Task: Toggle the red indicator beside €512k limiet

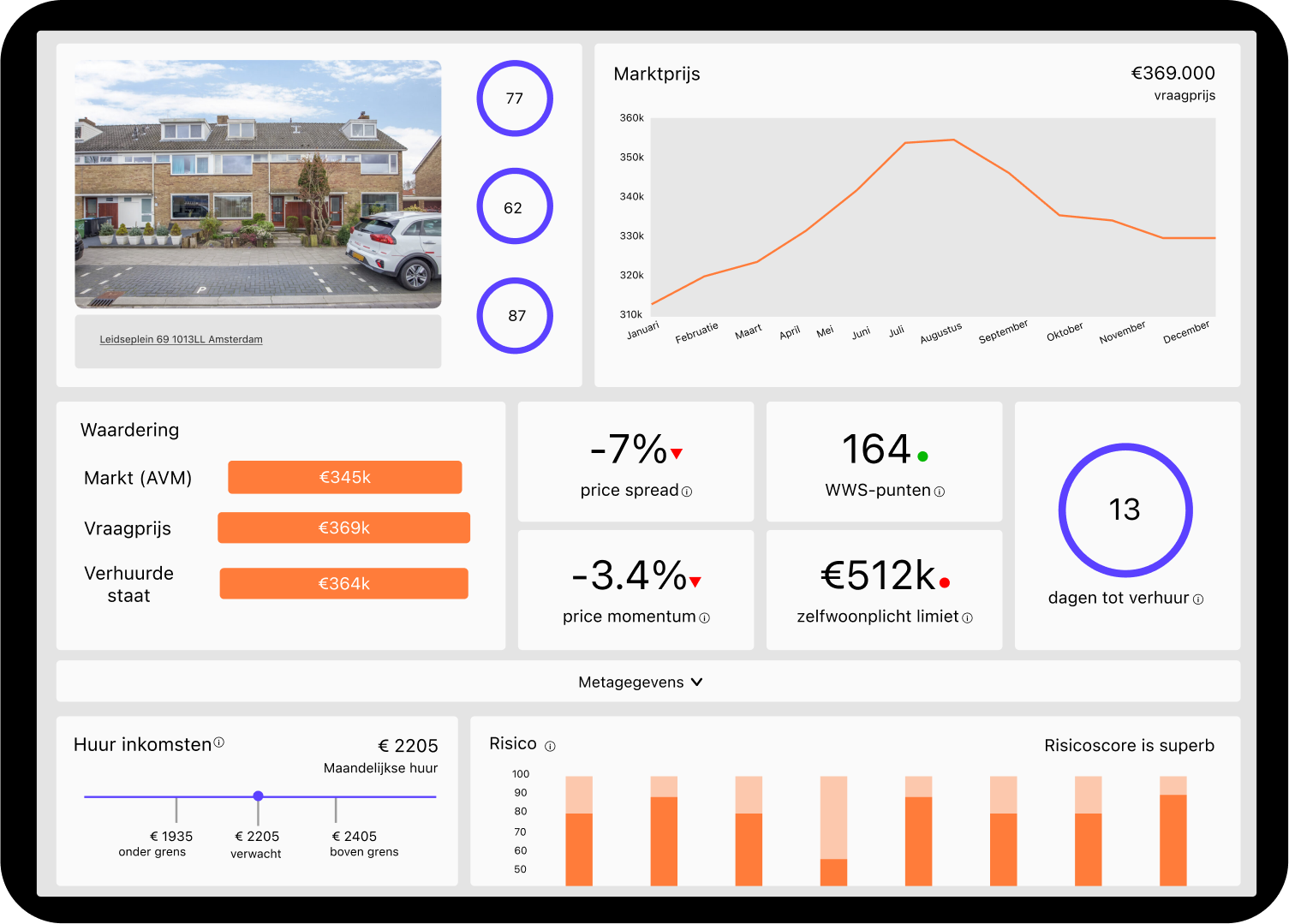Action: 943,581
